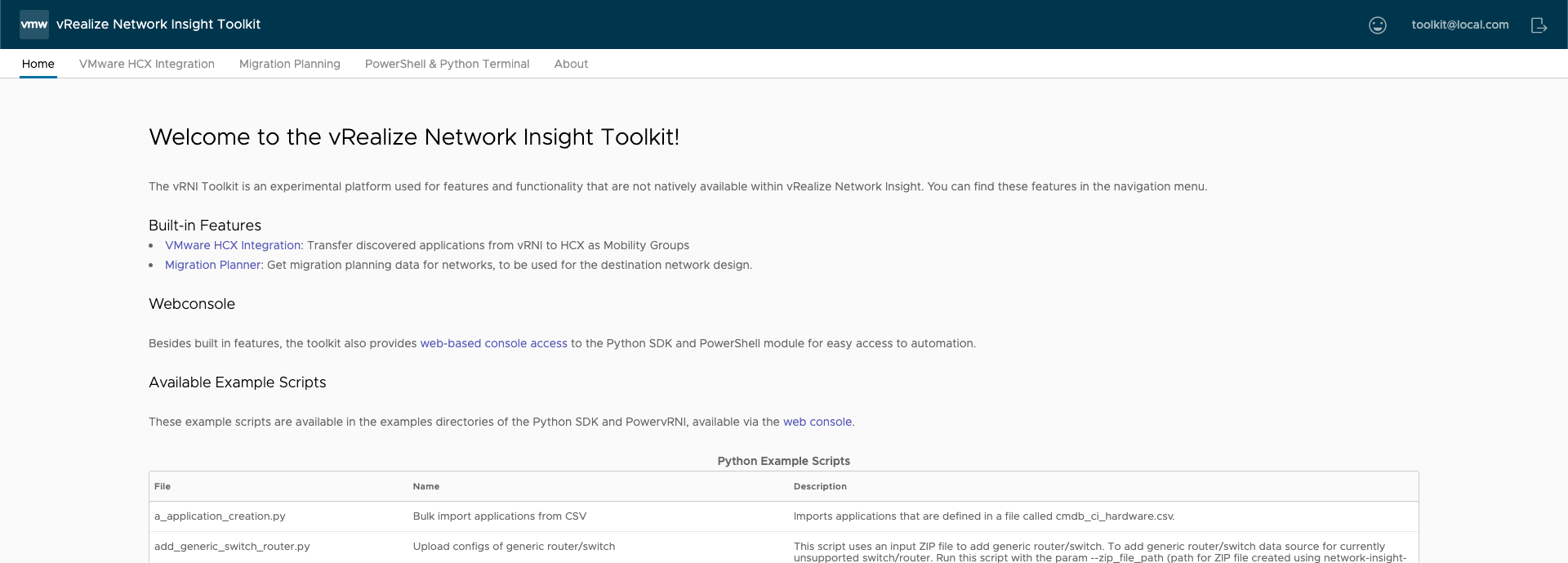Click the Description column header

pyautogui.click(x=820, y=486)
